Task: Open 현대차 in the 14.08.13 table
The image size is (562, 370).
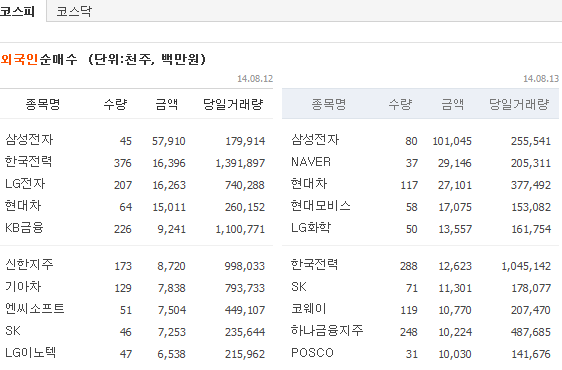Action: pos(309,184)
